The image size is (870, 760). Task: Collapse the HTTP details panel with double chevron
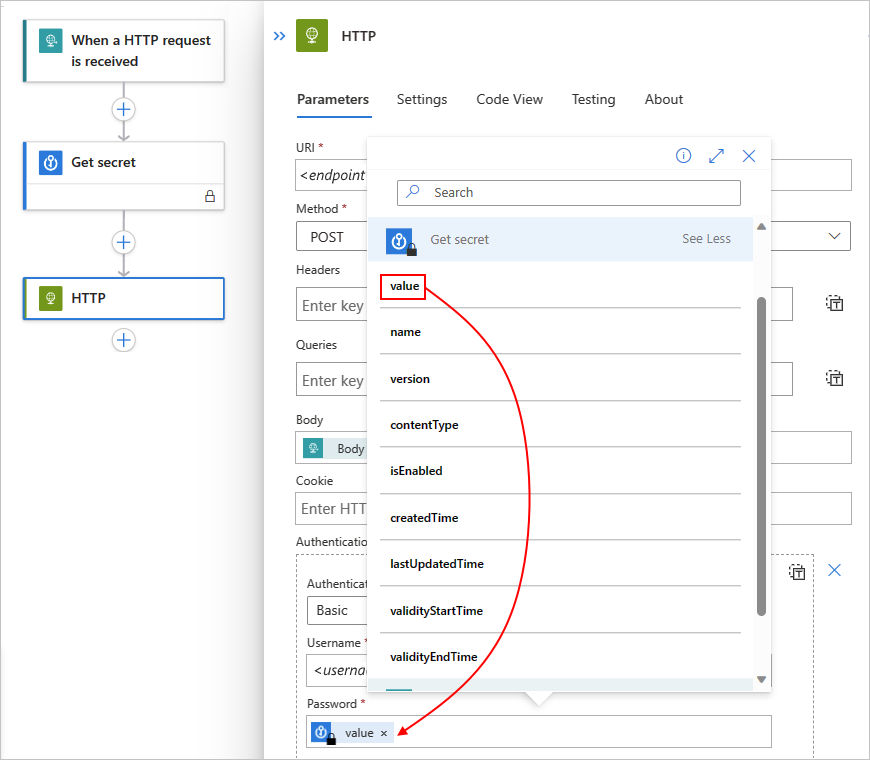[279, 36]
